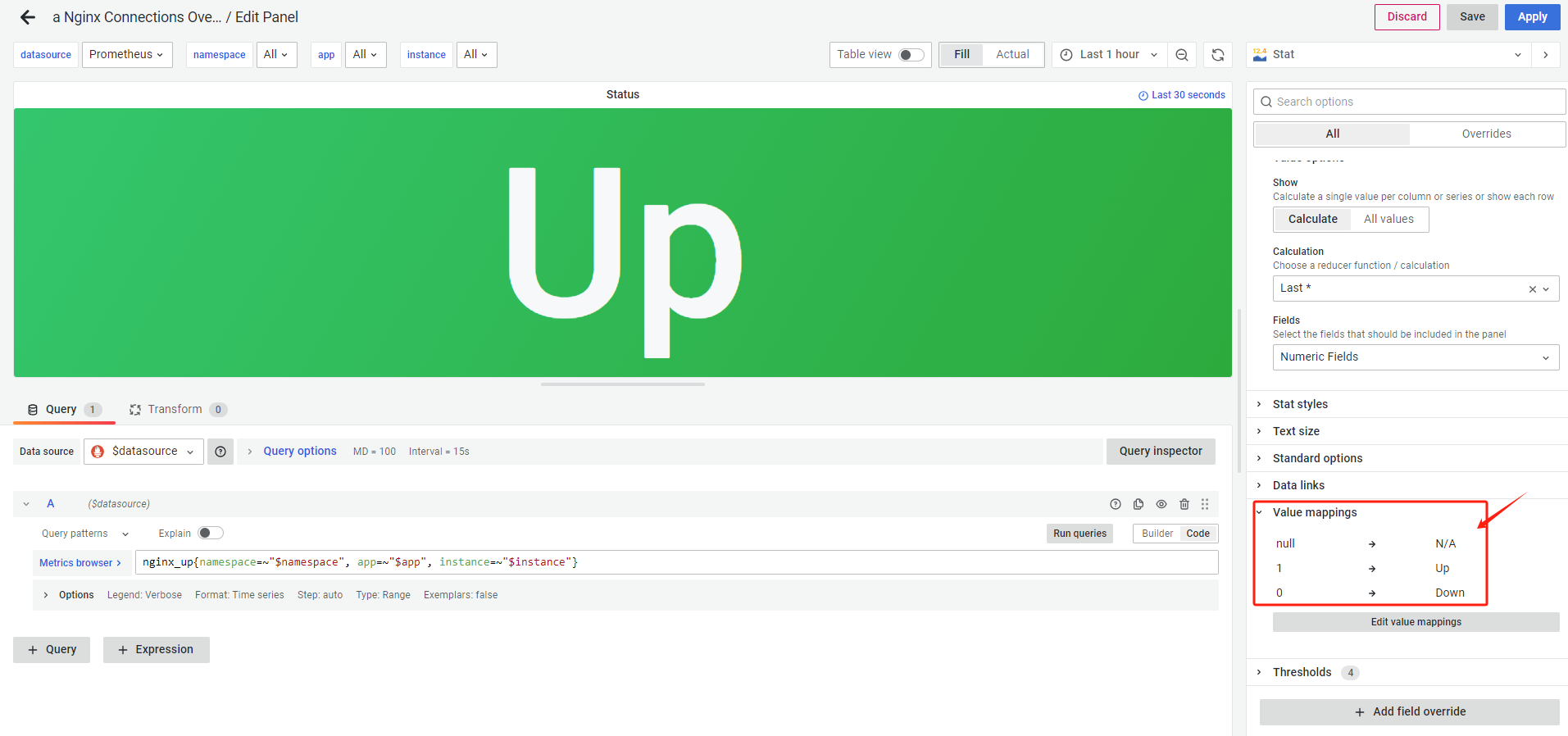This screenshot has height=736, width=1568.
Task: Open Query patterns dropdown
Action: tap(85, 534)
